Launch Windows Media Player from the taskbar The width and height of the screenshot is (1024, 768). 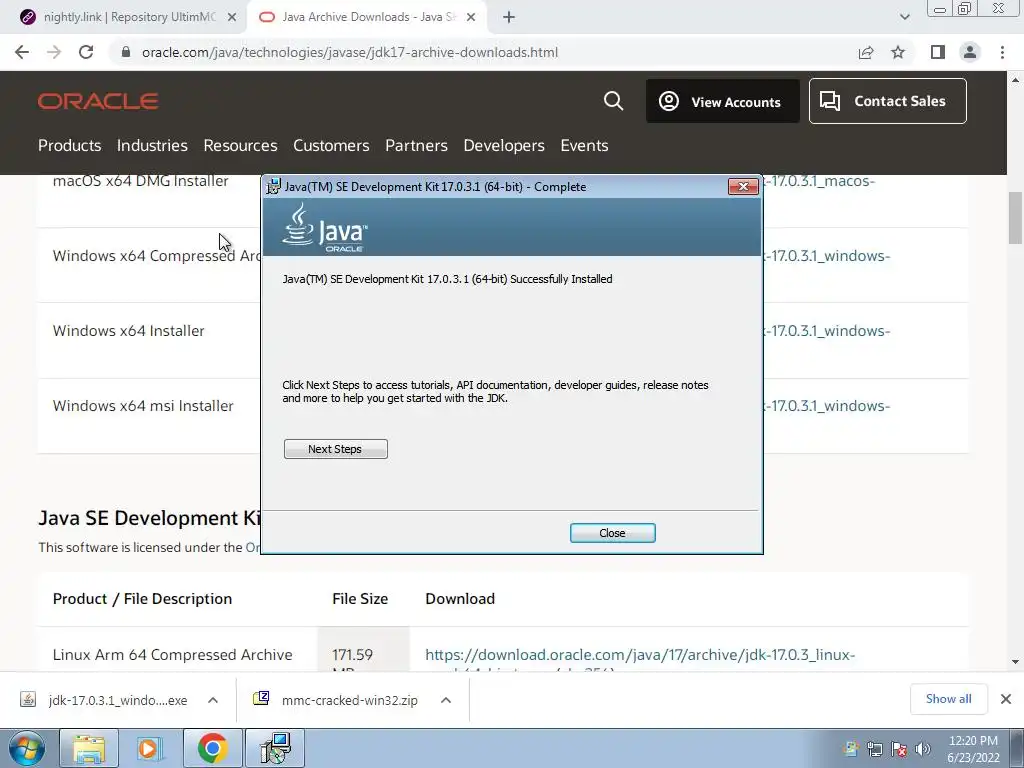pyautogui.click(x=150, y=748)
